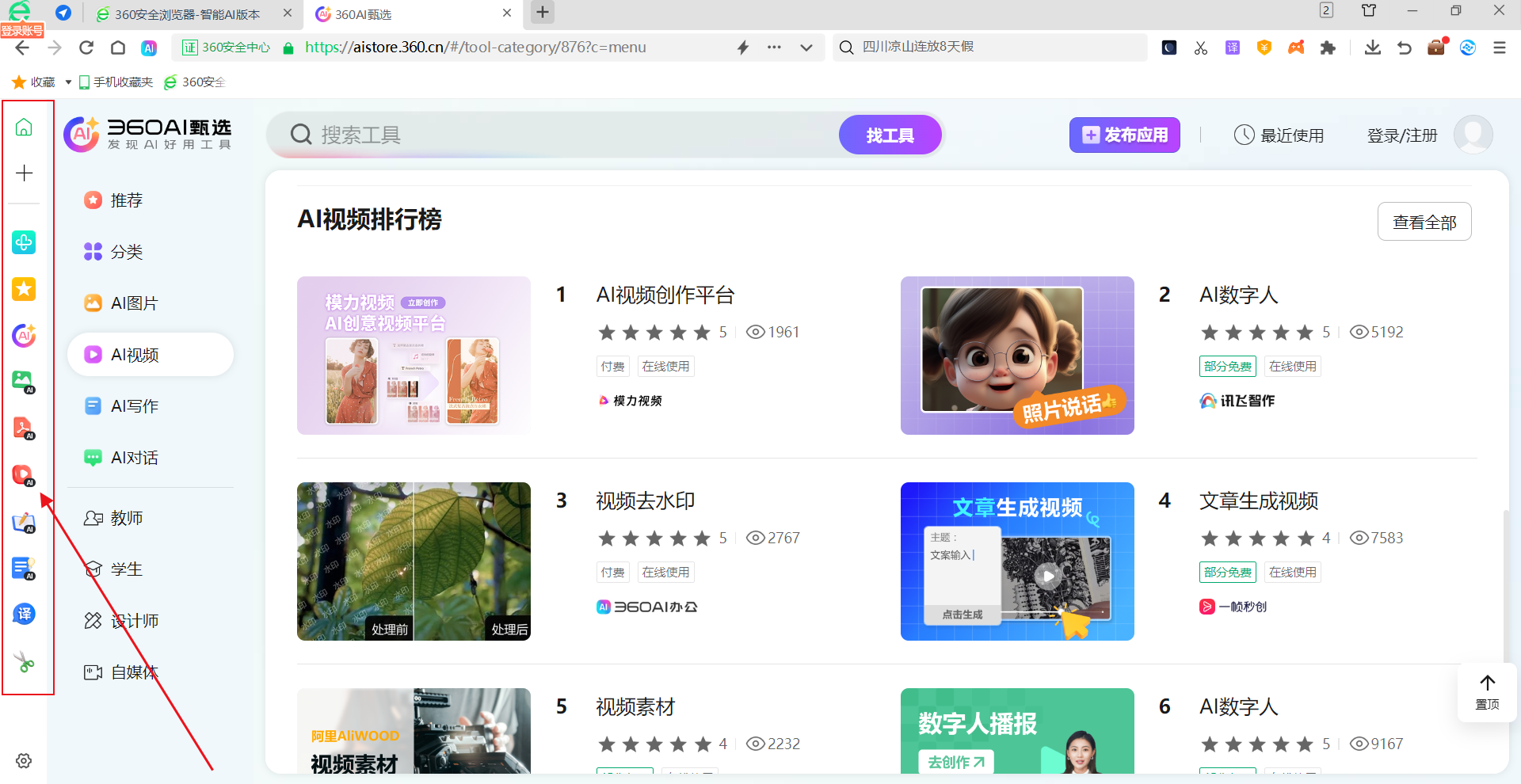
Task: Open the browser extensions puzzle icon
Action: point(1328,48)
